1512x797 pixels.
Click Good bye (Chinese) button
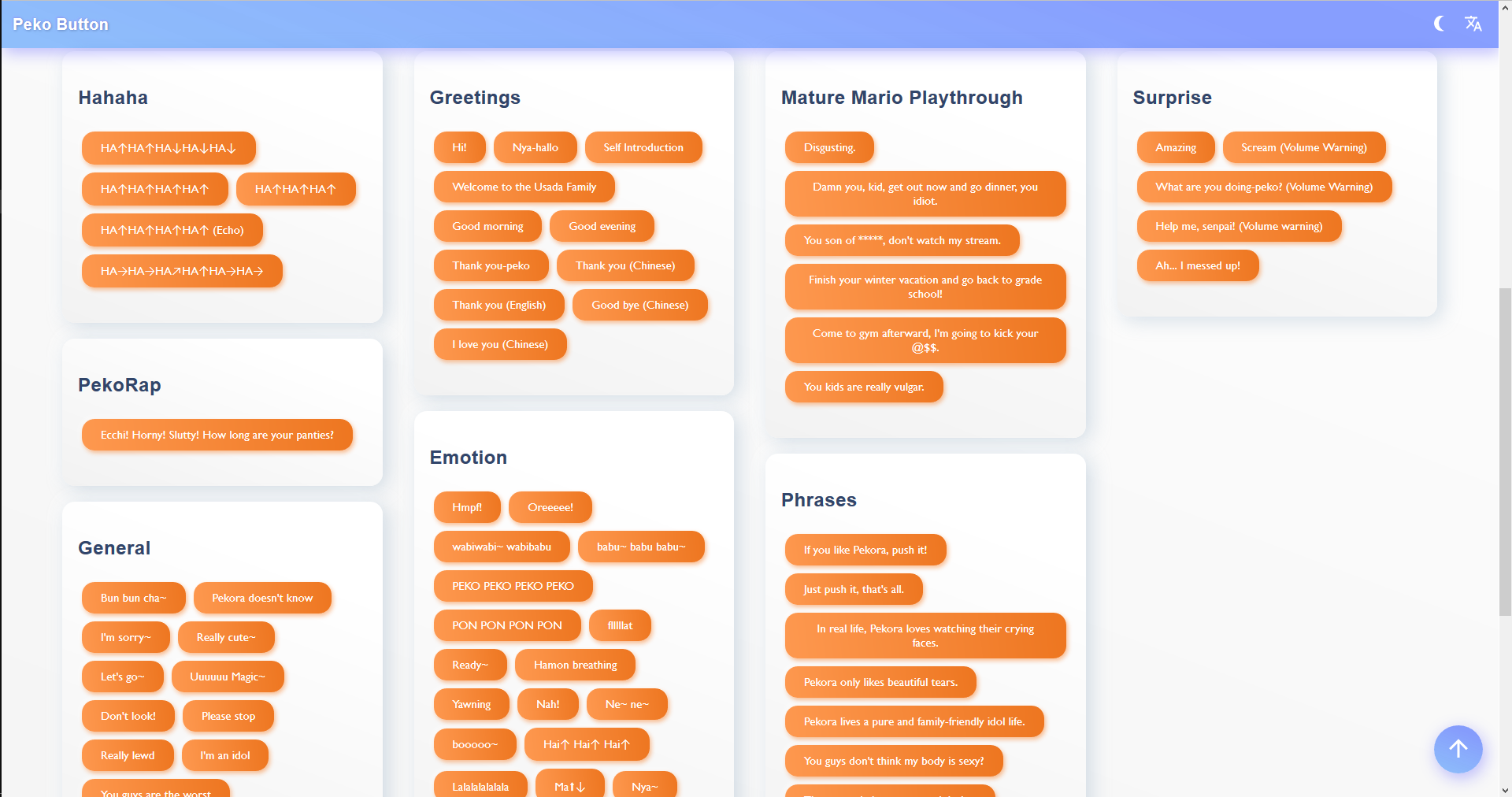tap(640, 305)
